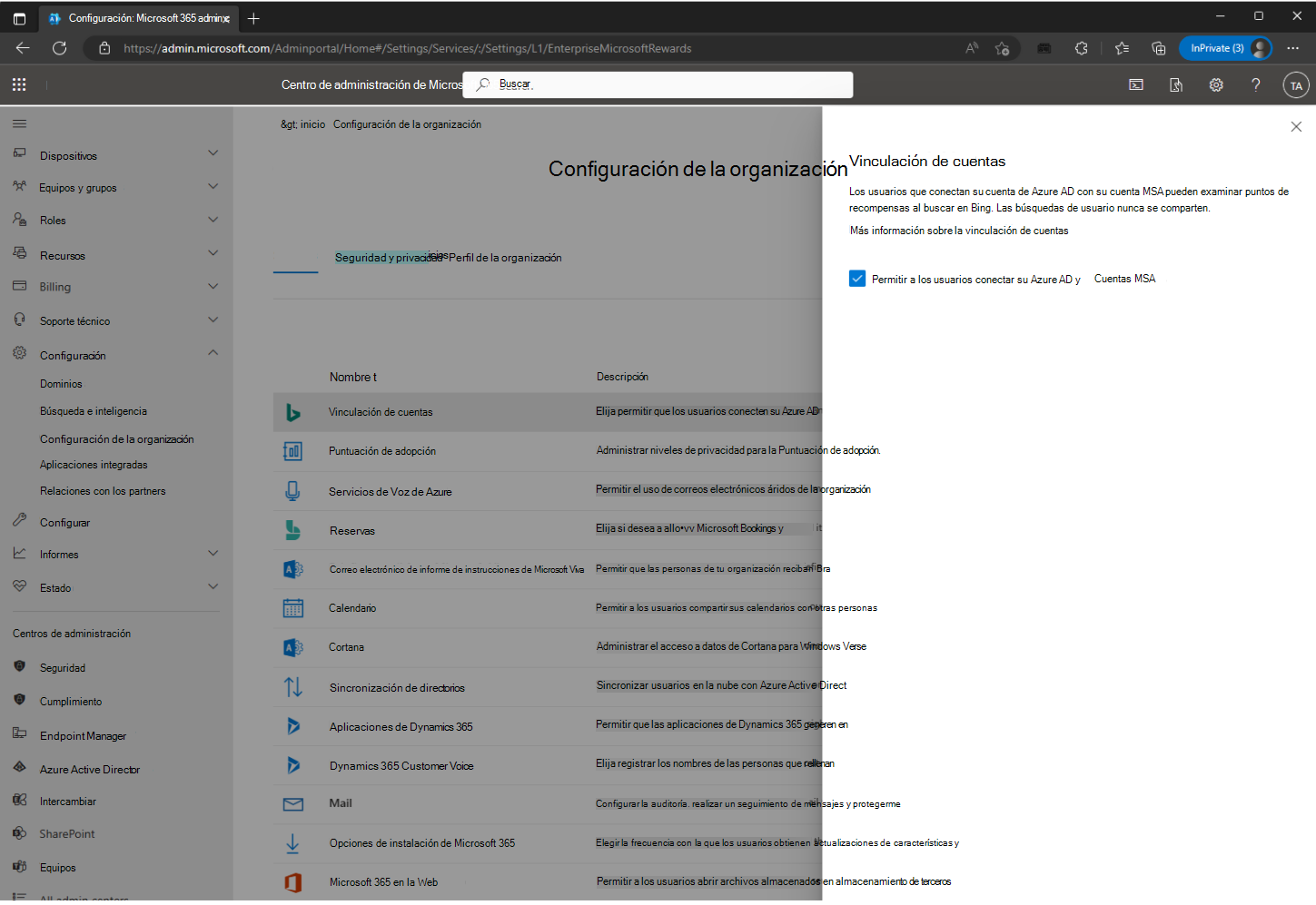
Task: Open Dominios in the sidebar
Action: click(x=61, y=384)
